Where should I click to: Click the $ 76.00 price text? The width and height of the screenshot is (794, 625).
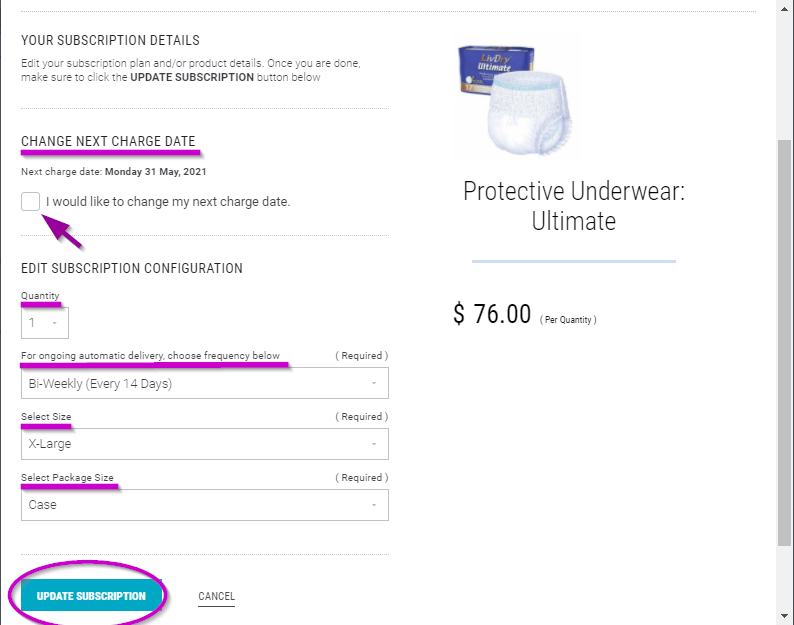point(492,314)
